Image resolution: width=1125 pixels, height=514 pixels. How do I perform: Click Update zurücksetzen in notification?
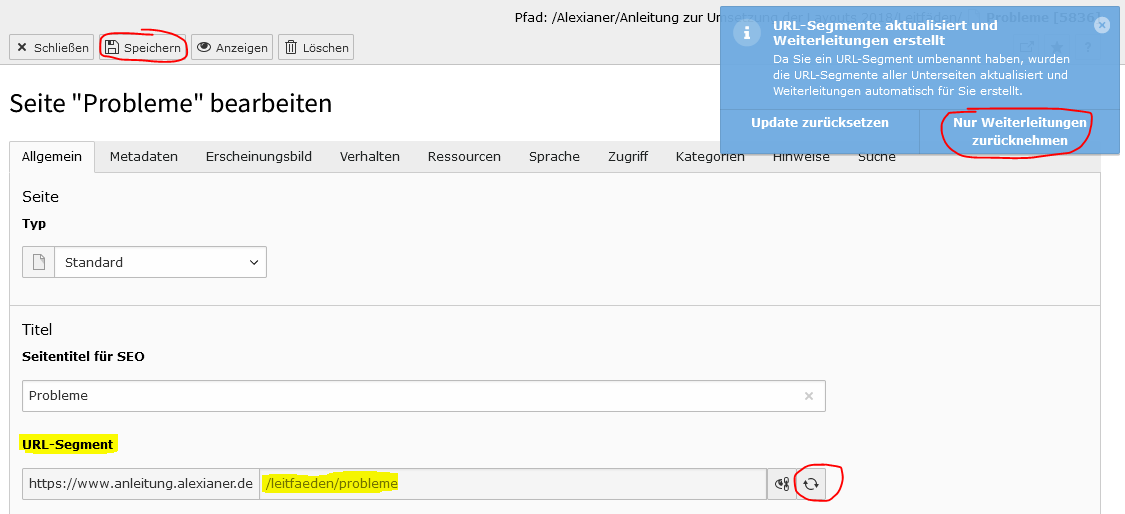819,123
